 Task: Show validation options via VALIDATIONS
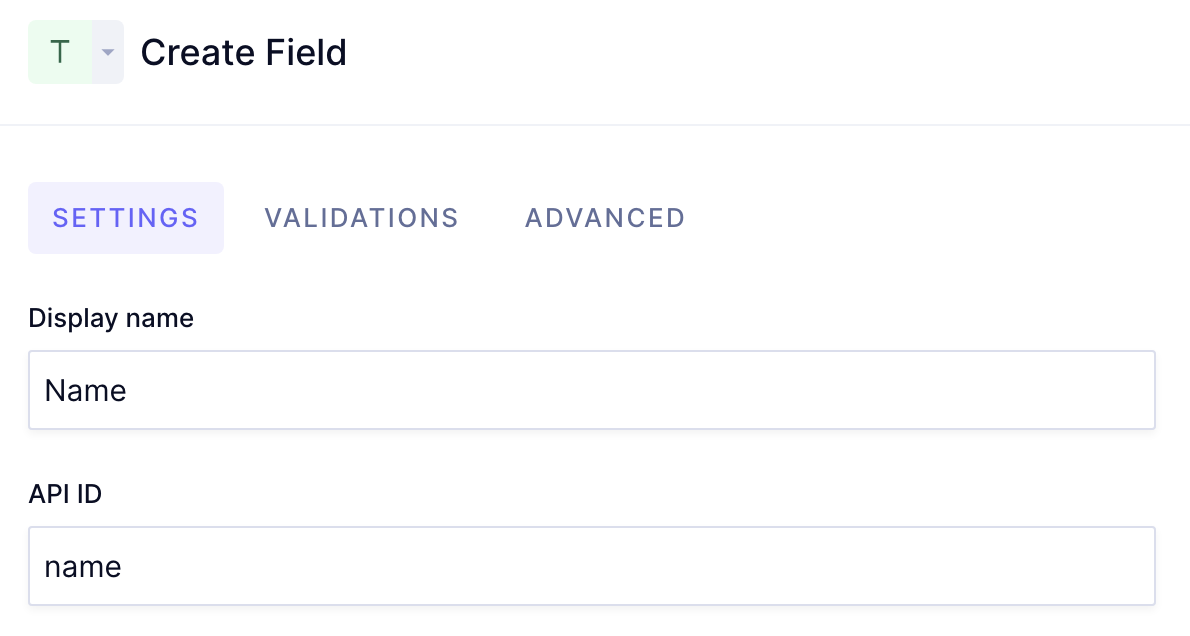pyautogui.click(x=361, y=218)
